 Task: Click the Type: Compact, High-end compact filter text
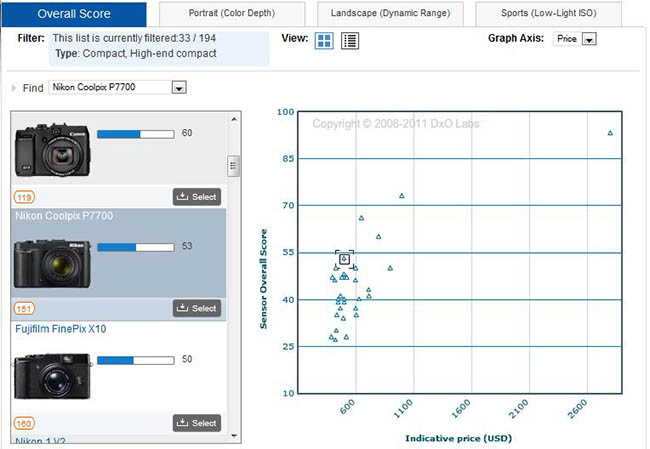point(136,53)
